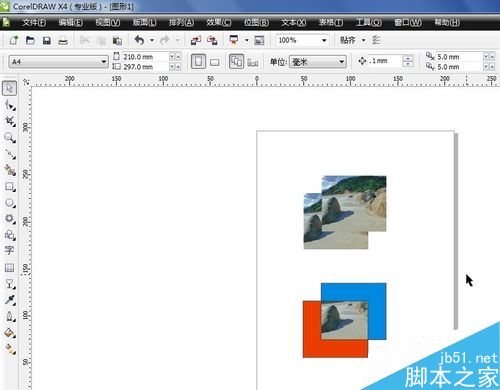Select the blue rectangle on canvas
This screenshot has height=390, width=500.
point(353,292)
